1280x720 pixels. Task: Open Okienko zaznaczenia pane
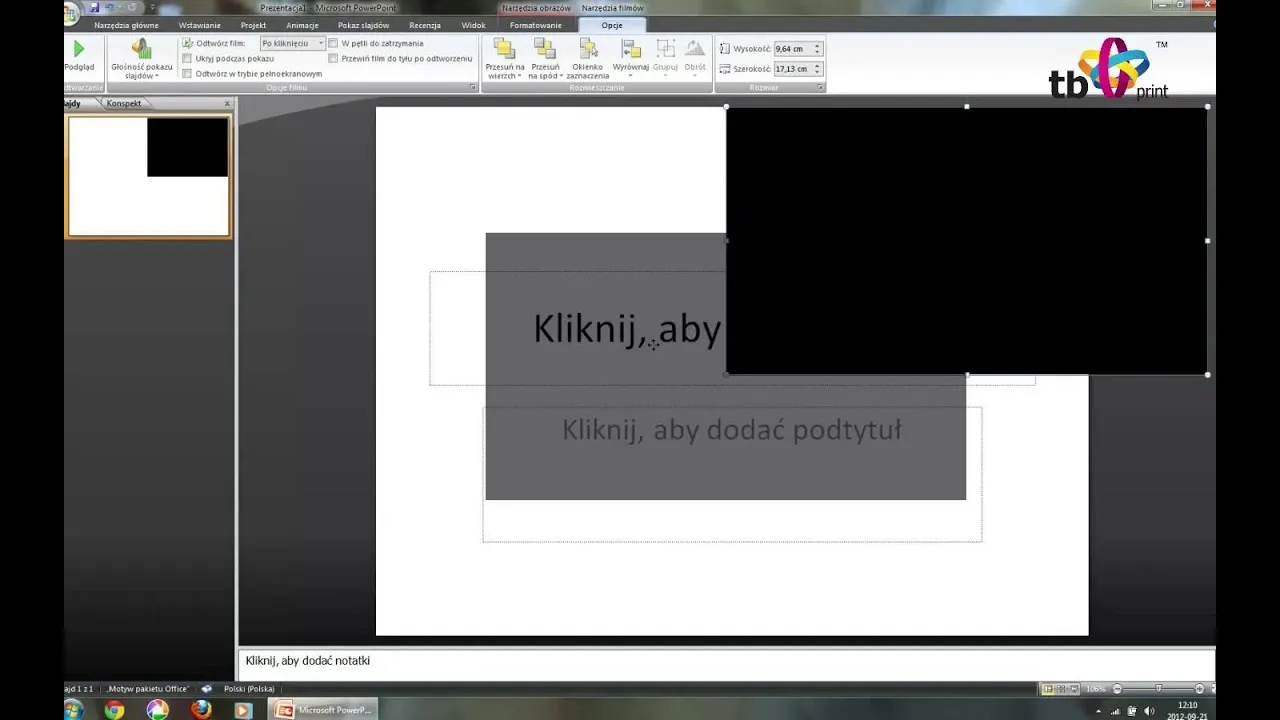coord(588,59)
